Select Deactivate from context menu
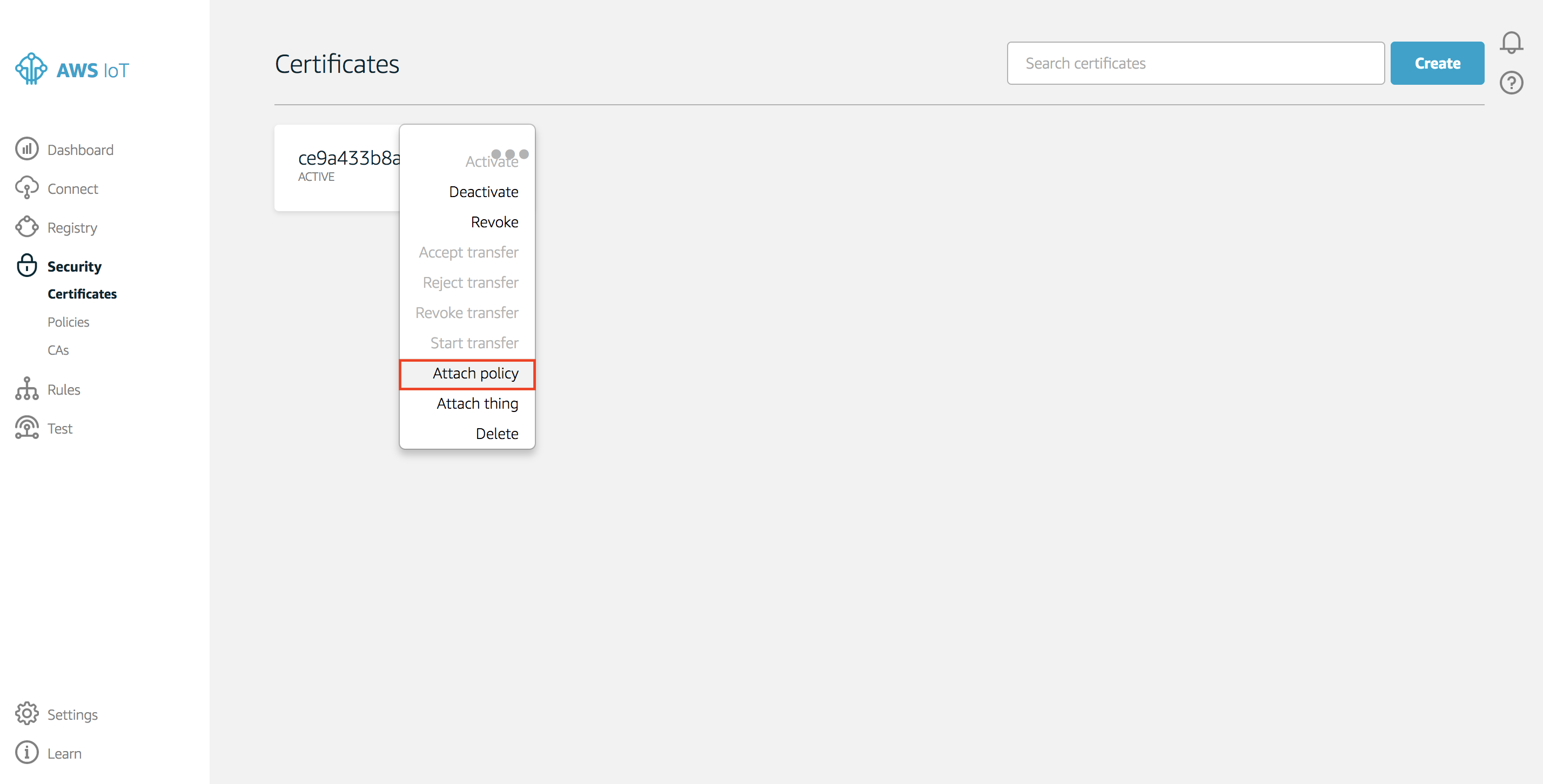Screen dimensions: 1543x784 click(x=485, y=191)
